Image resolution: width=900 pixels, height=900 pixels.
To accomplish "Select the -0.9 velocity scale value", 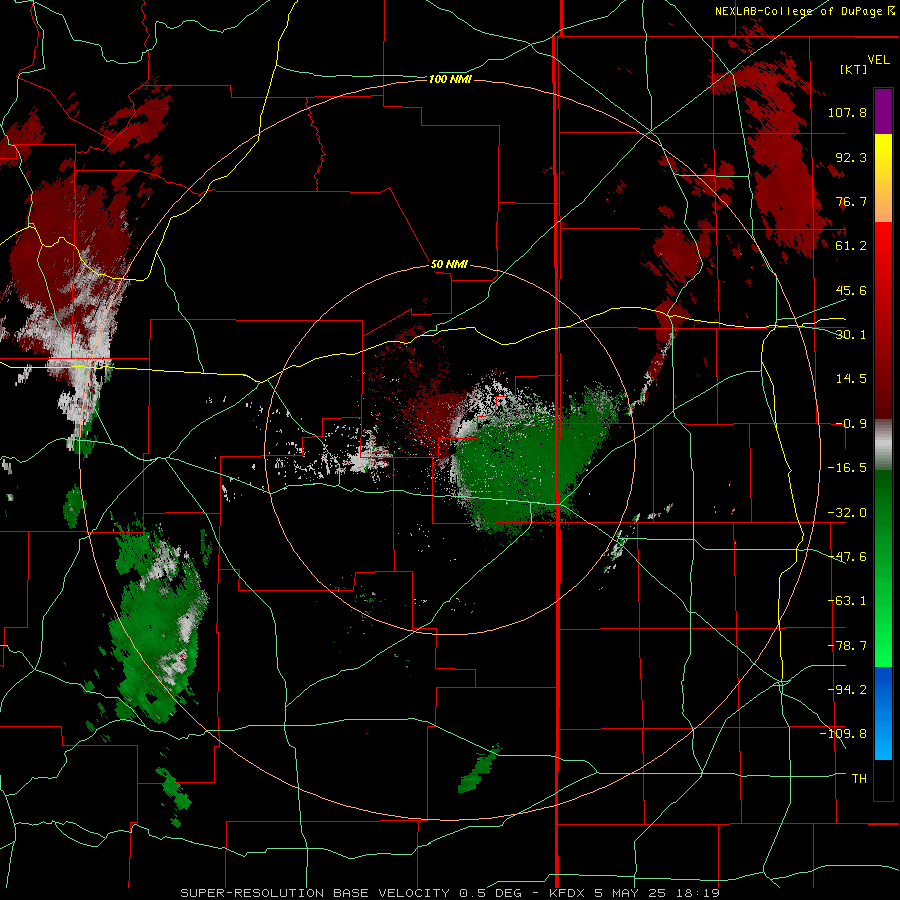I will (x=851, y=424).
